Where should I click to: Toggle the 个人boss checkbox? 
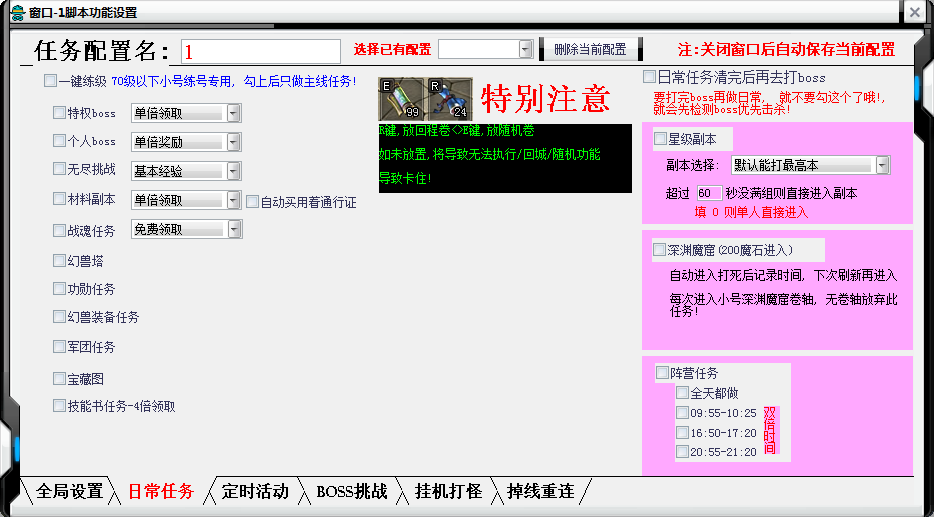(x=59, y=141)
